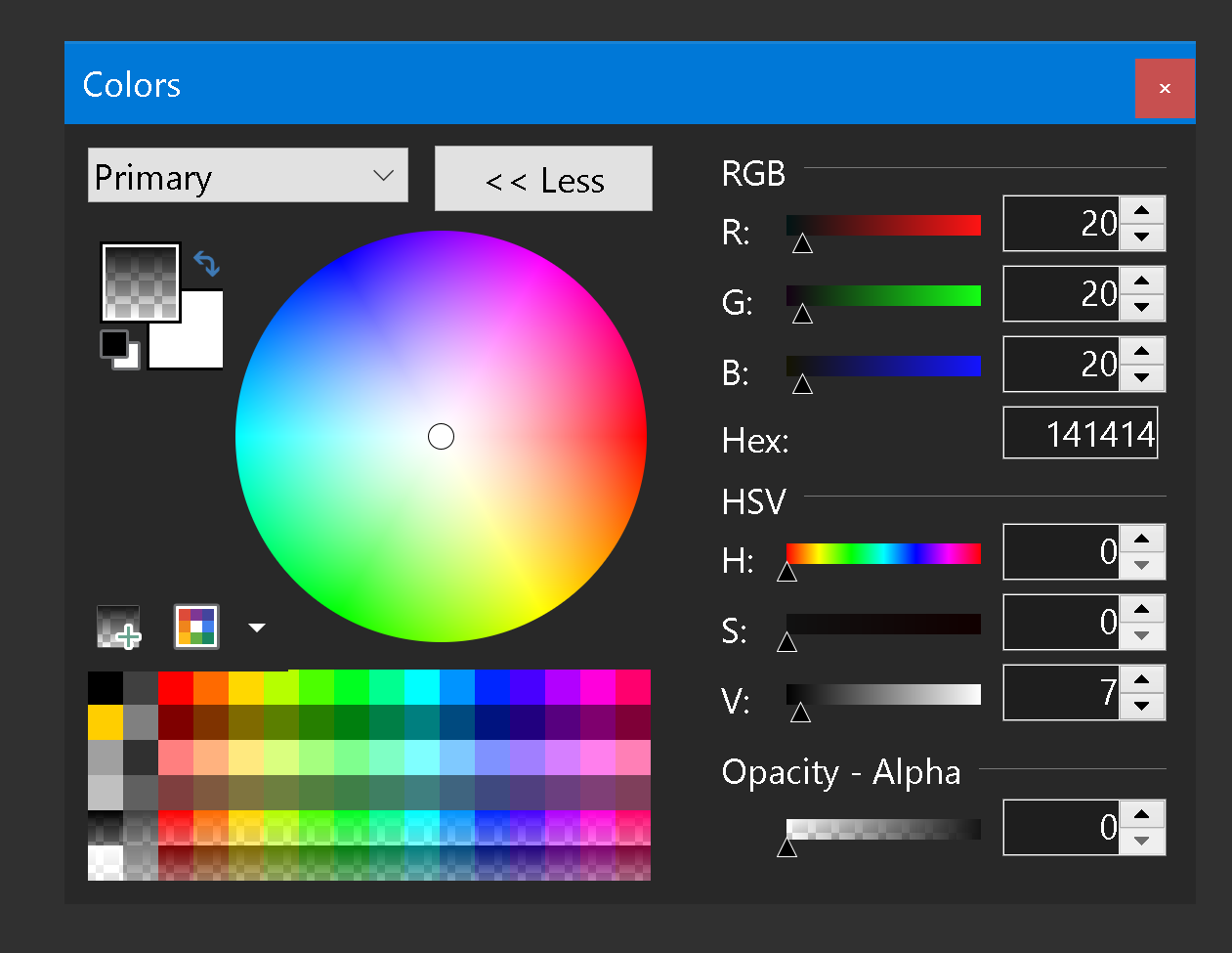Screen dimensions: 1232x953
Task: Open the Primary color selector dropdown
Action: tap(248, 175)
